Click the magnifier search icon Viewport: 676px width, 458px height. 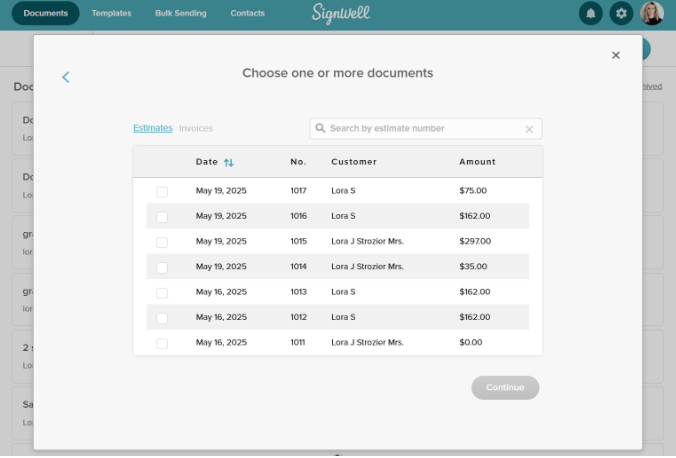click(x=320, y=128)
